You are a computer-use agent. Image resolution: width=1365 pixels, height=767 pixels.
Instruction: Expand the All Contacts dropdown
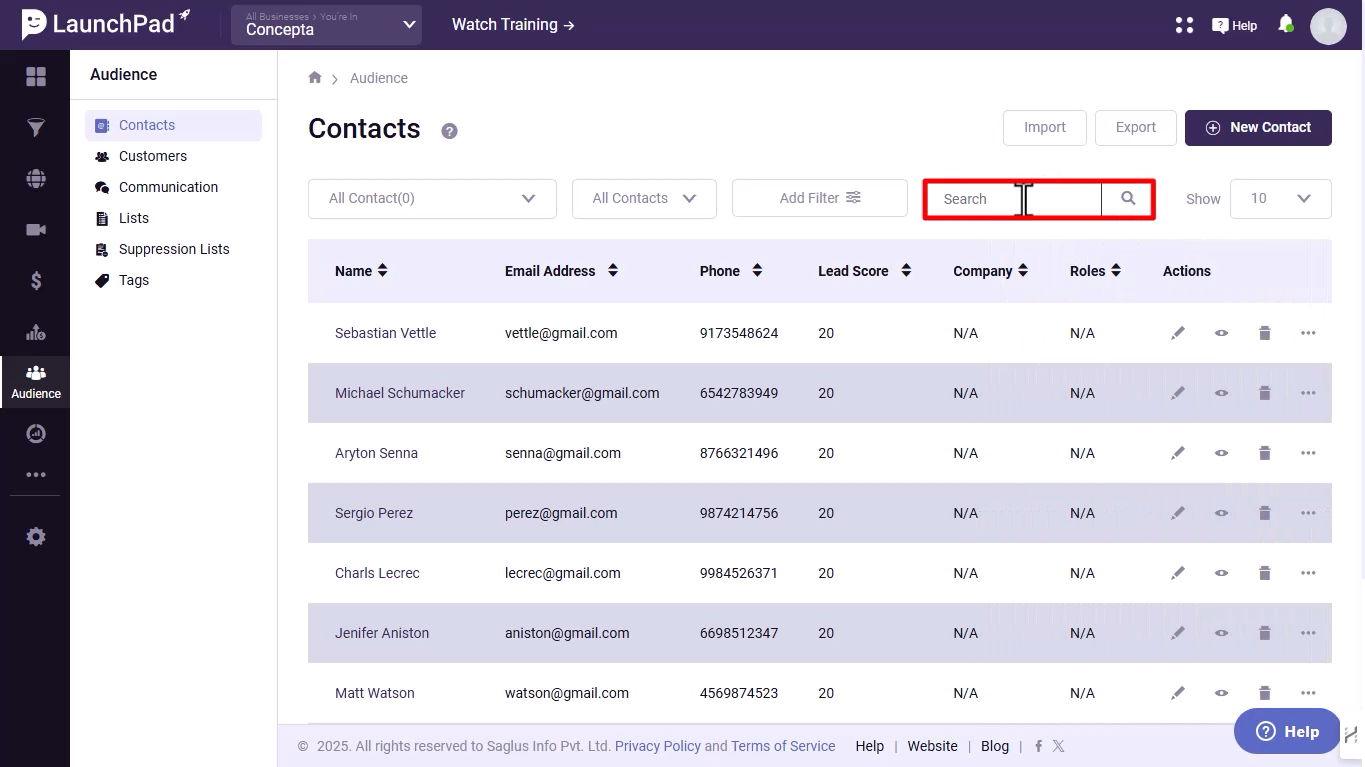644,198
